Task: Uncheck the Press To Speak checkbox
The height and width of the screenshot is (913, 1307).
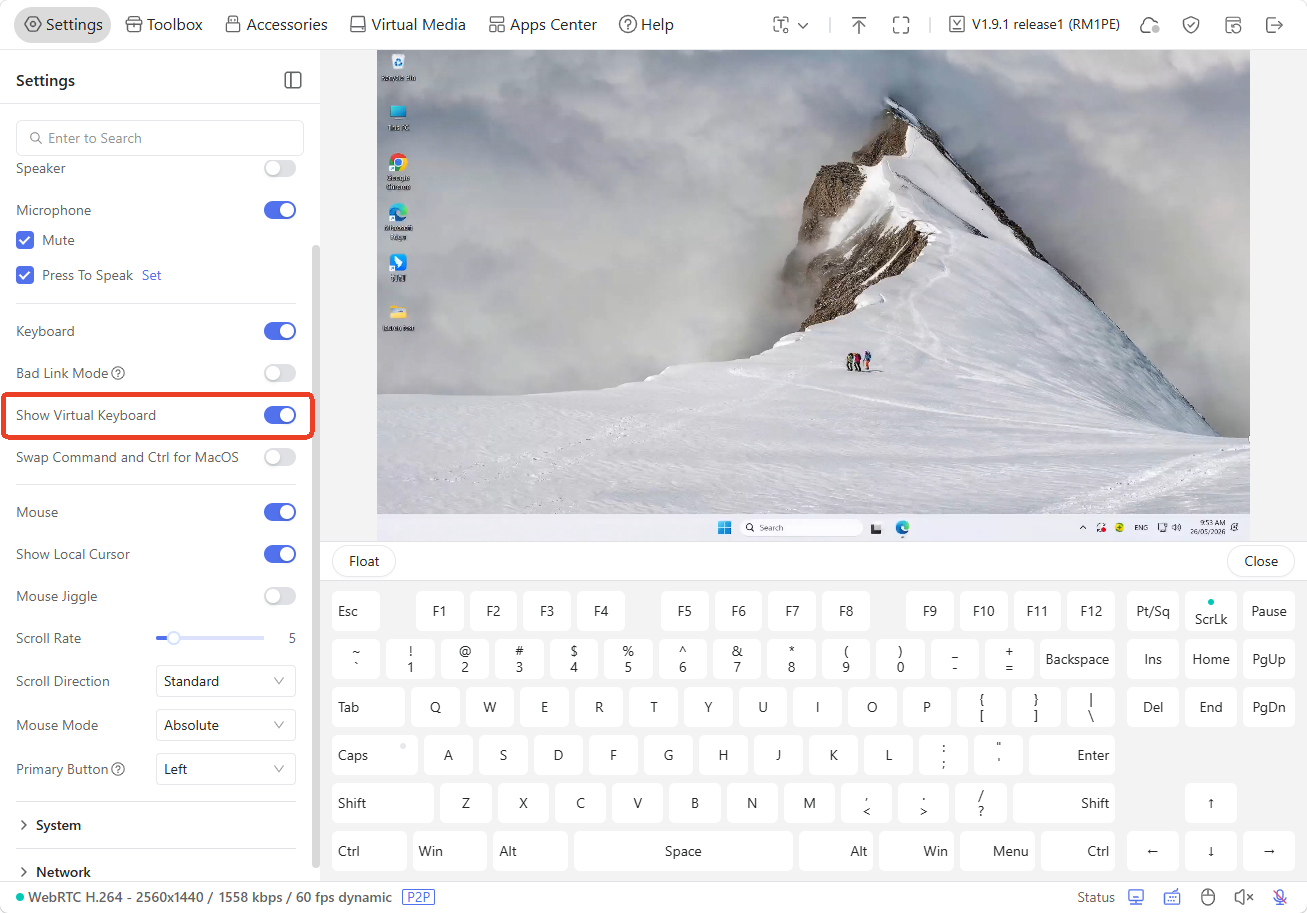Action: (25, 275)
